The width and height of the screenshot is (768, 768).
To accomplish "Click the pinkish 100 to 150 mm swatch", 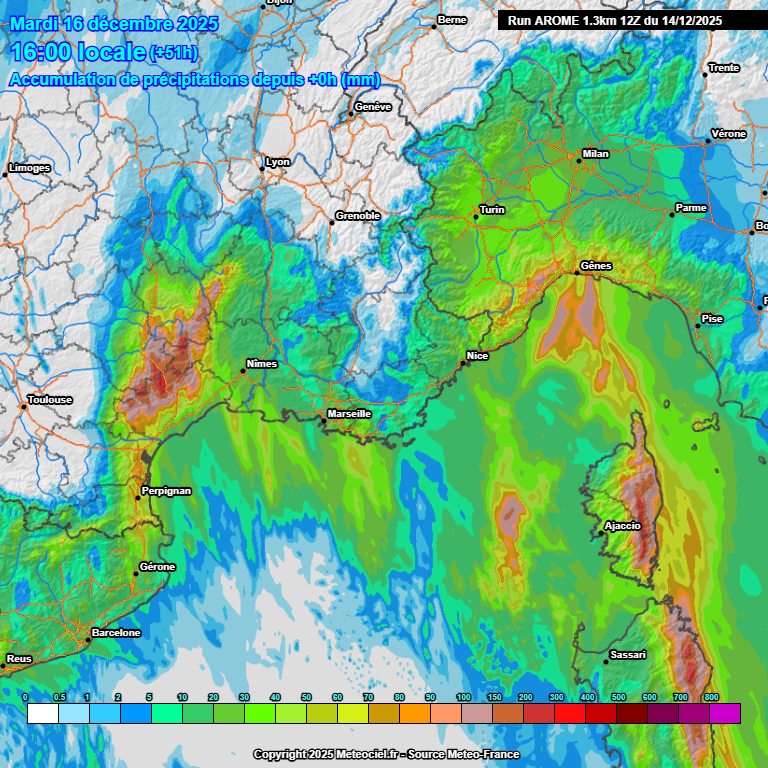I will [x=477, y=714].
